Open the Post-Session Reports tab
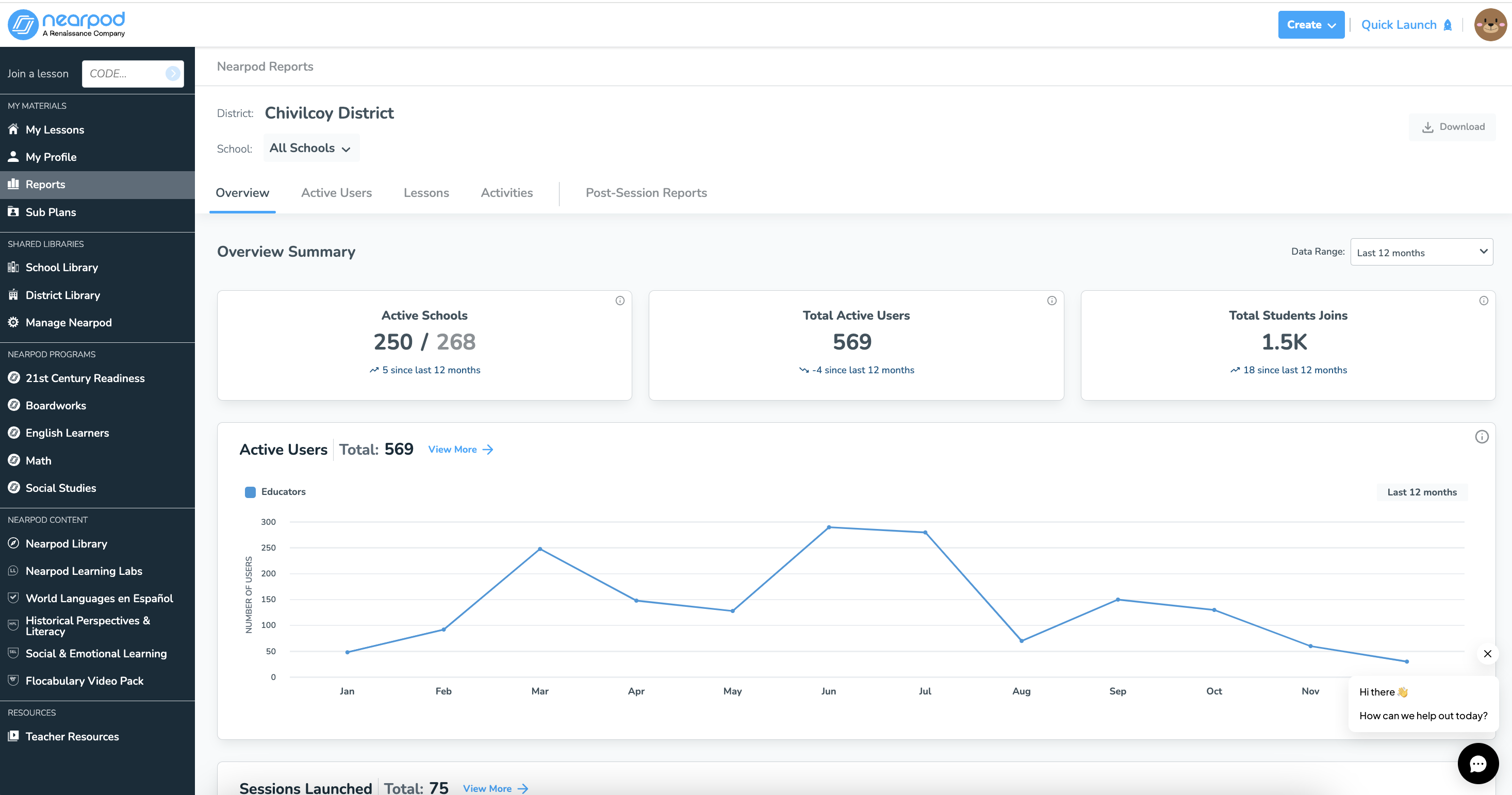Viewport: 1512px width, 795px height. click(x=646, y=193)
